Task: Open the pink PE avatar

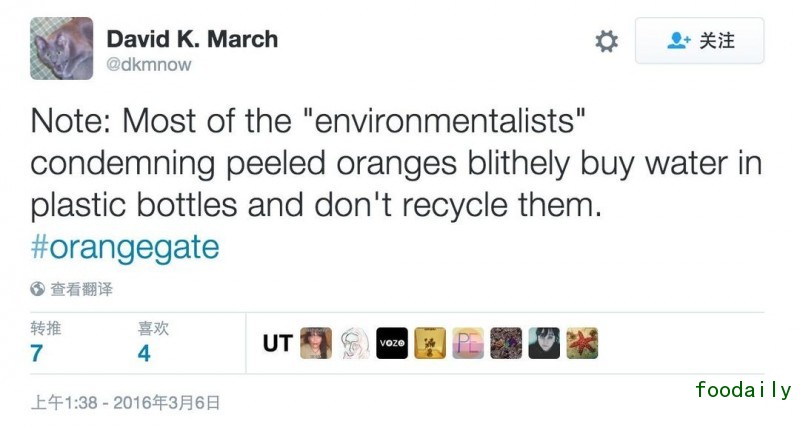Action: point(468,343)
